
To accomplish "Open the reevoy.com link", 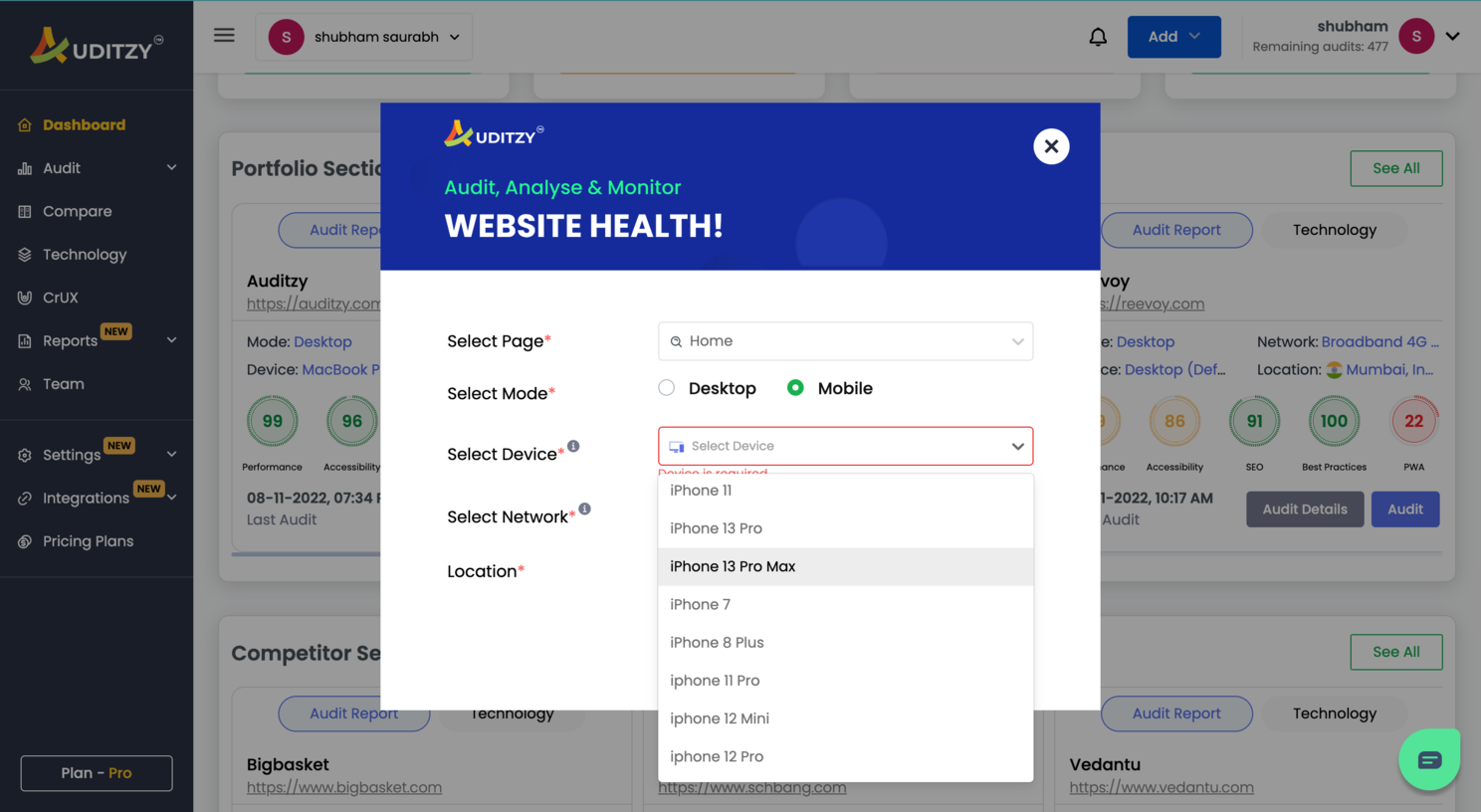I will point(1153,304).
